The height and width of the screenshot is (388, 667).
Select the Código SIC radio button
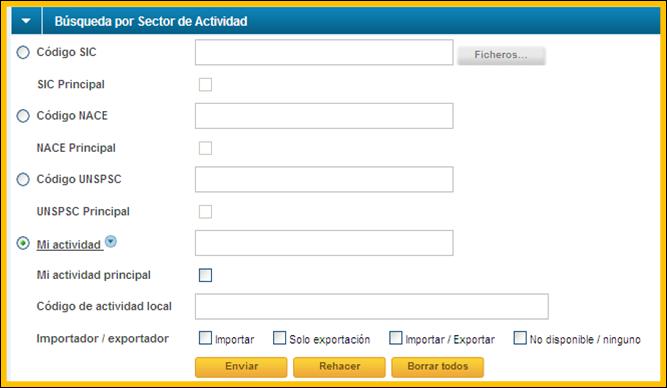23,52
